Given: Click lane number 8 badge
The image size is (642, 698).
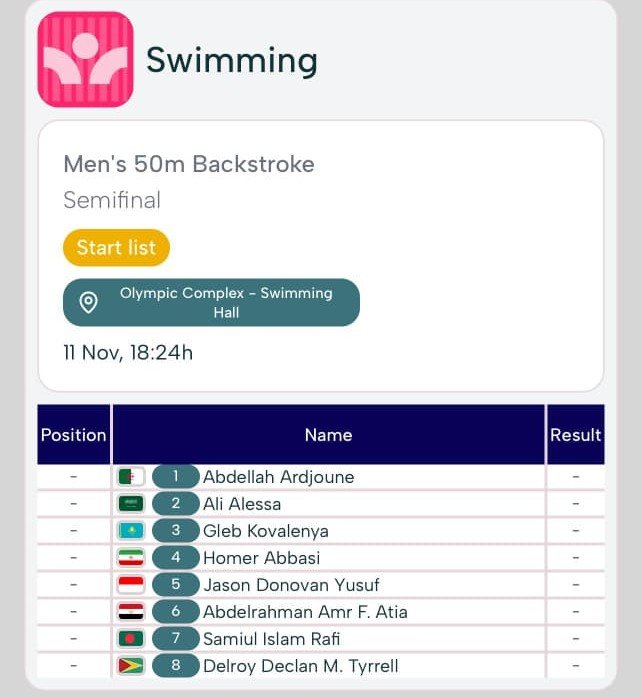Looking at the screenshot, I should [176, 666].
